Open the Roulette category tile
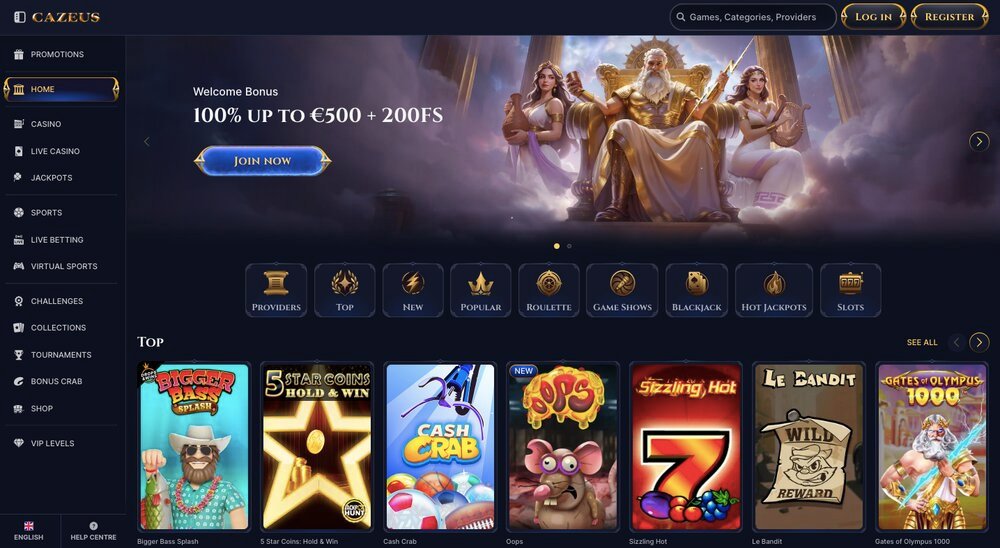The width and height of the screenshot is (1000, 548). (x=548, y=290)
